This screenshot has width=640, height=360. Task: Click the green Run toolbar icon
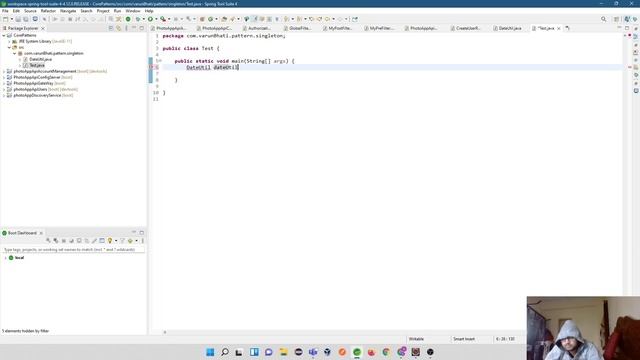(150, 19)
